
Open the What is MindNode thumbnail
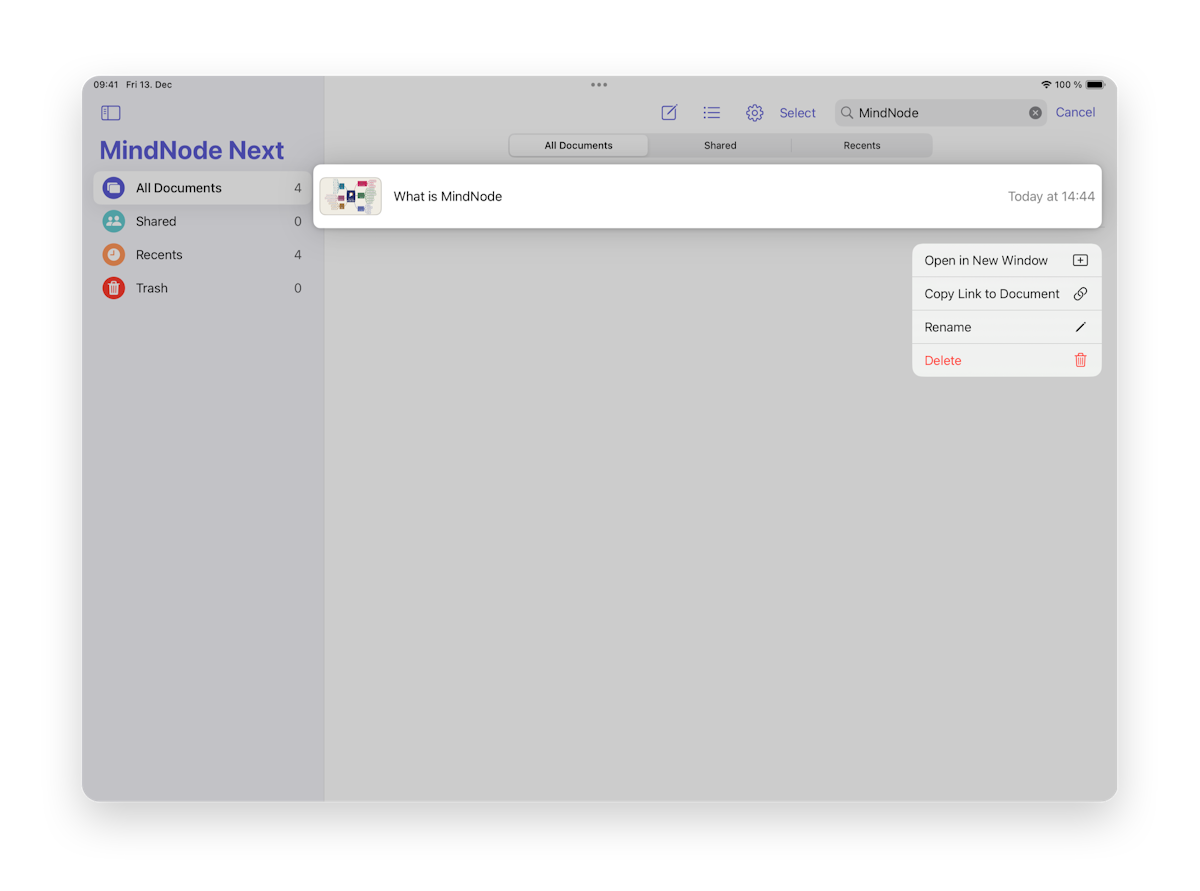(350, 196)
